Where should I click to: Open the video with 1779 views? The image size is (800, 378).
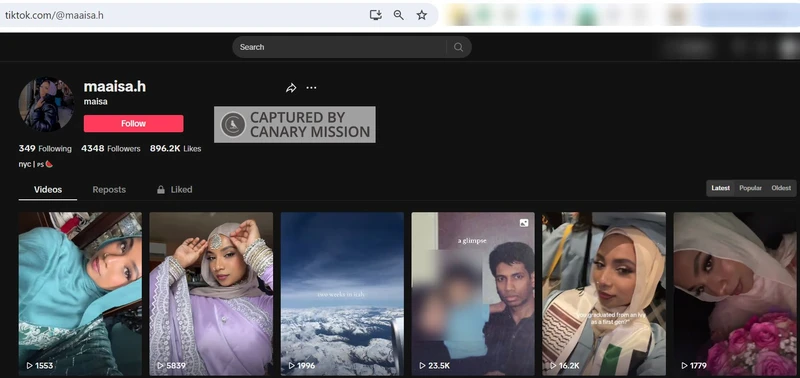point(735,294)
